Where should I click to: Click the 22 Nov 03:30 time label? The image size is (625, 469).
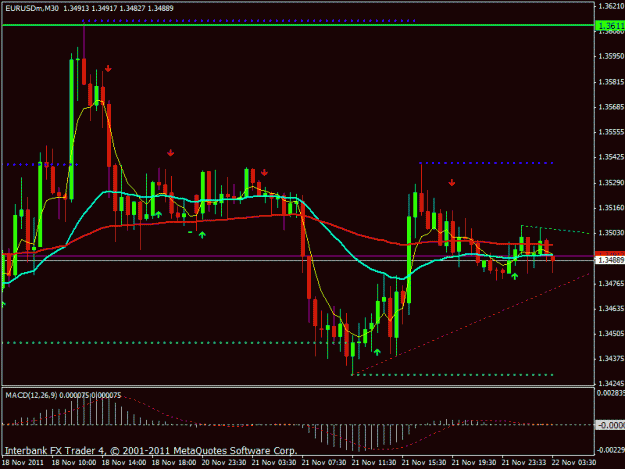(x=574, y=463)
